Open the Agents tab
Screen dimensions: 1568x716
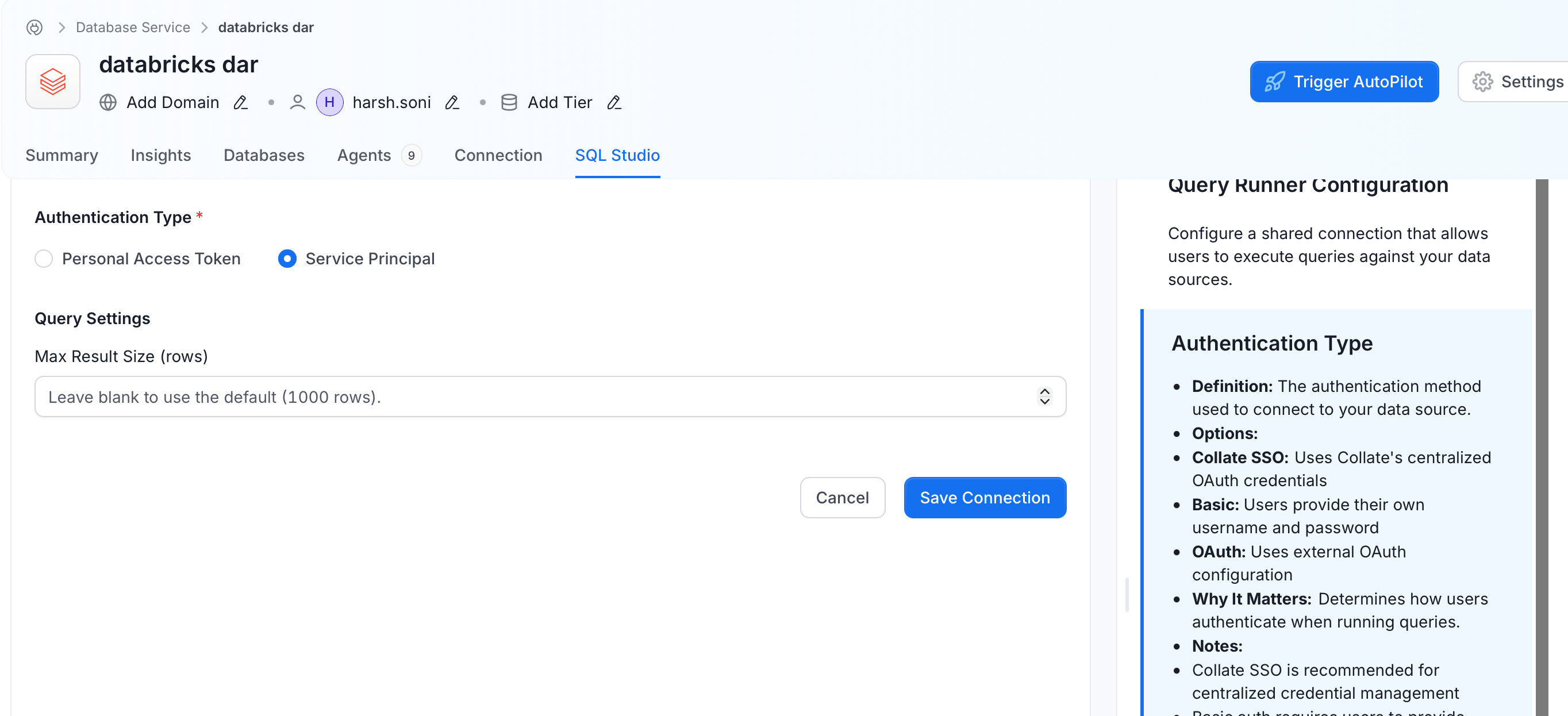click(x=379, y=155)
